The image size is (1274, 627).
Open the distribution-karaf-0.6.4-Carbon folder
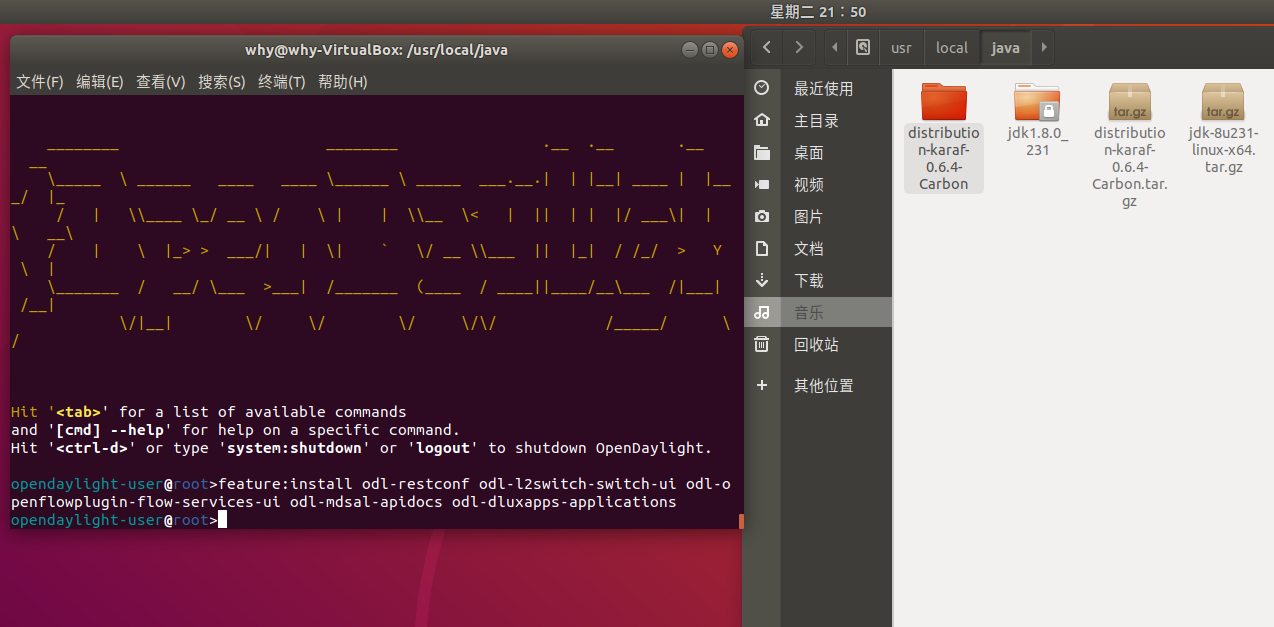pos(944,136)
